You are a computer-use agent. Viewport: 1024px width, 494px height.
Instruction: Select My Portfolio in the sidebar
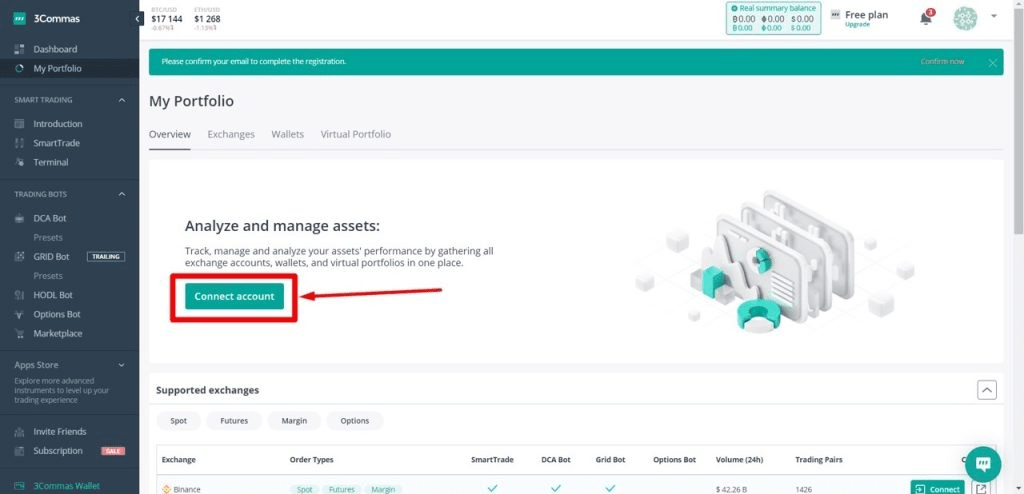[x=57, y=68]
